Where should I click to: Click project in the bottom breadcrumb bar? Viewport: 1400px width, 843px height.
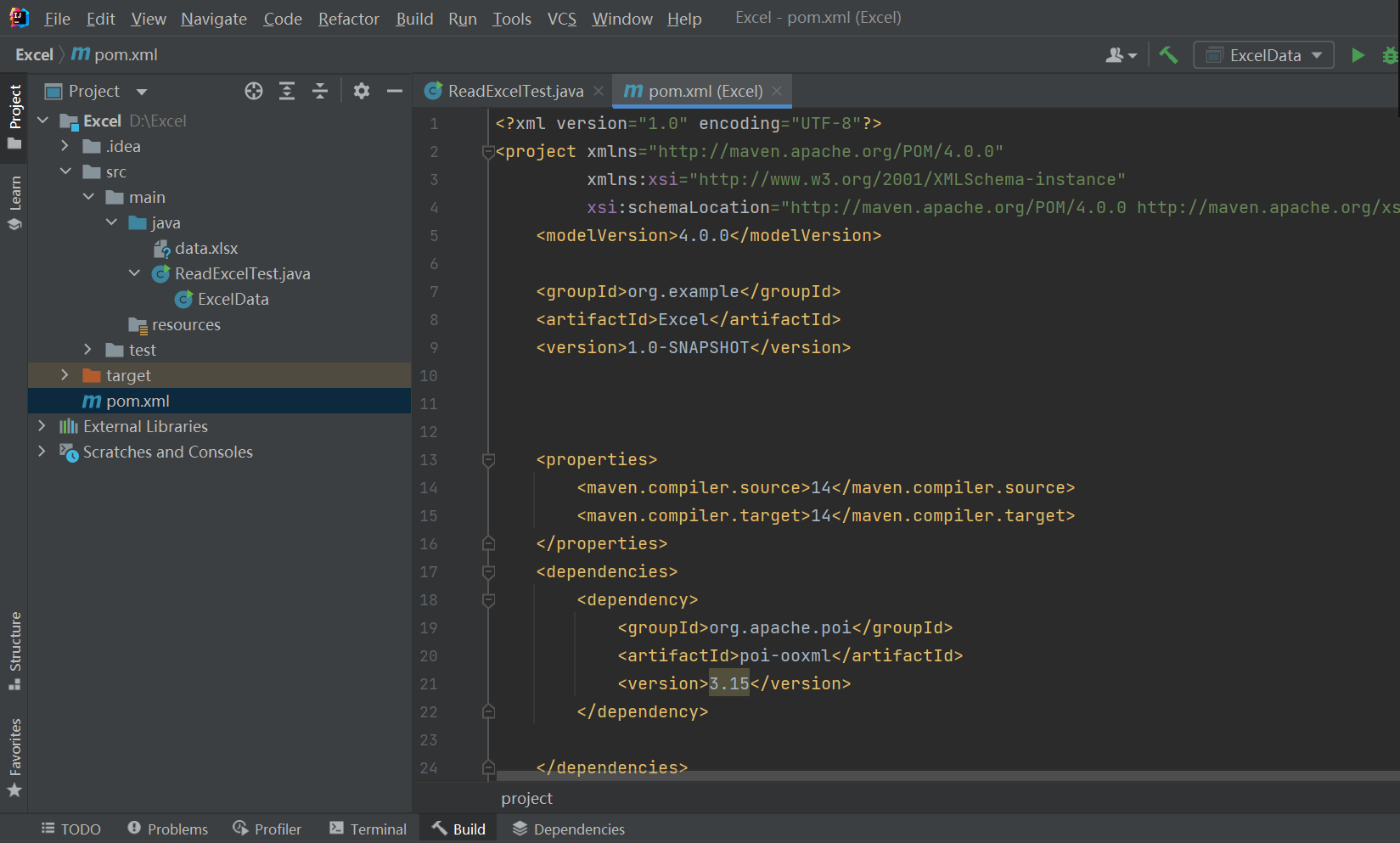[x=526, y=798]
